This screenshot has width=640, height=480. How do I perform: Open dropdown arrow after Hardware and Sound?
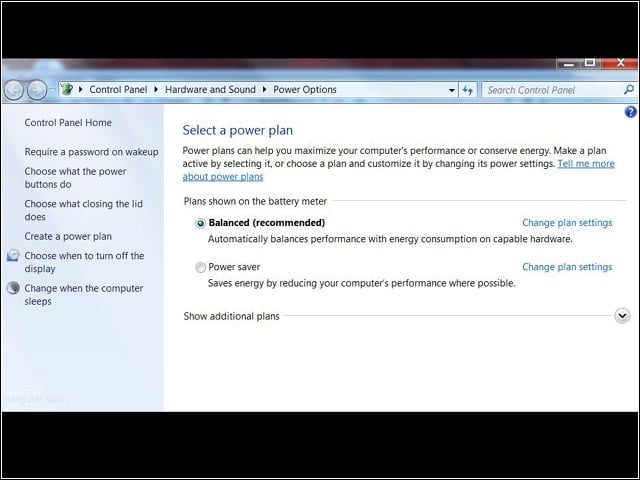264,89
